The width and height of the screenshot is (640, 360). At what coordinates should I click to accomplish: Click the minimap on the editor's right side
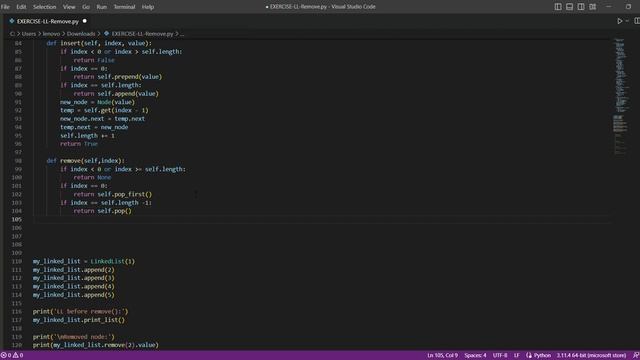click(x=620, y=96)
